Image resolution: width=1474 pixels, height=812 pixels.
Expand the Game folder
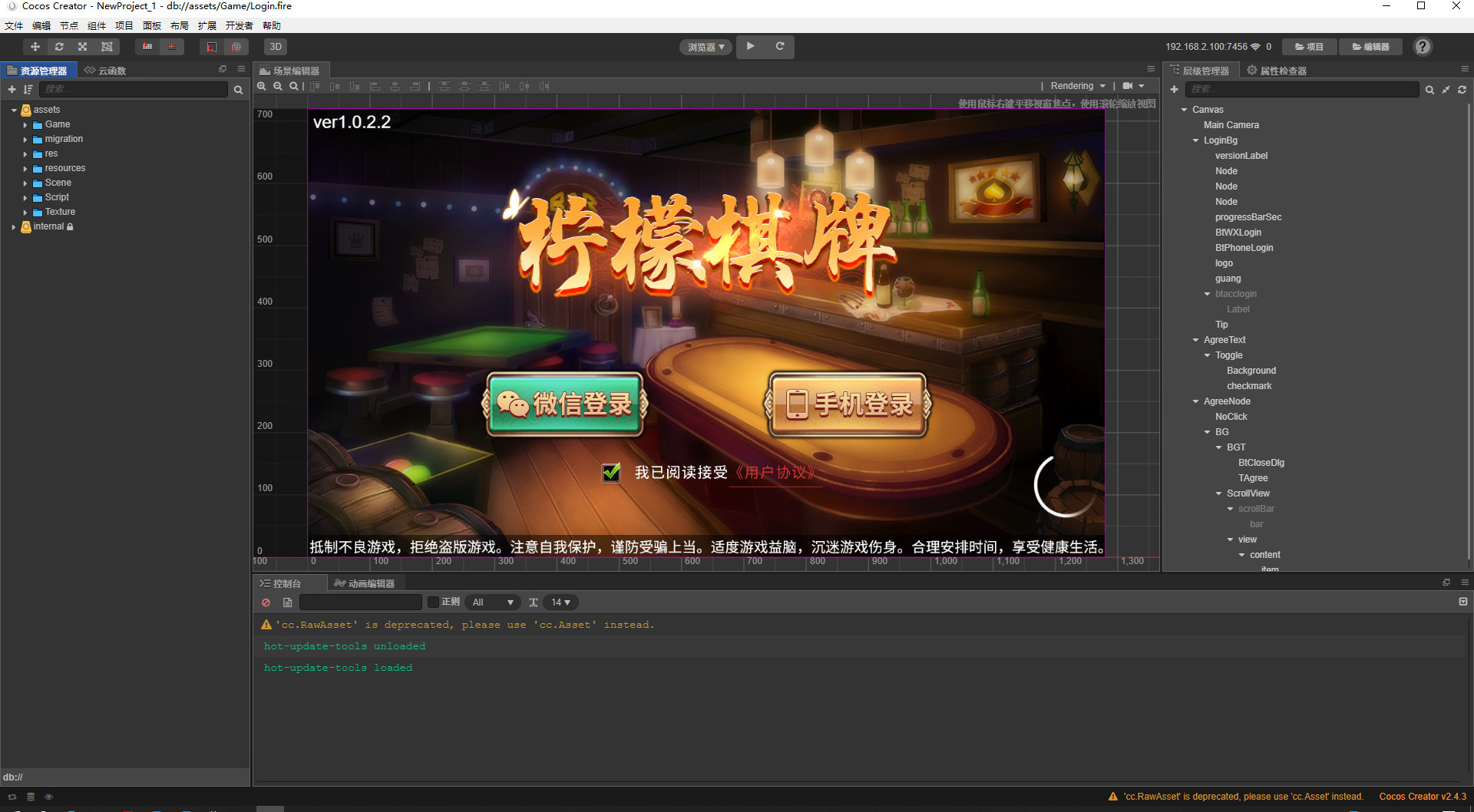click(x=25, y=125)
